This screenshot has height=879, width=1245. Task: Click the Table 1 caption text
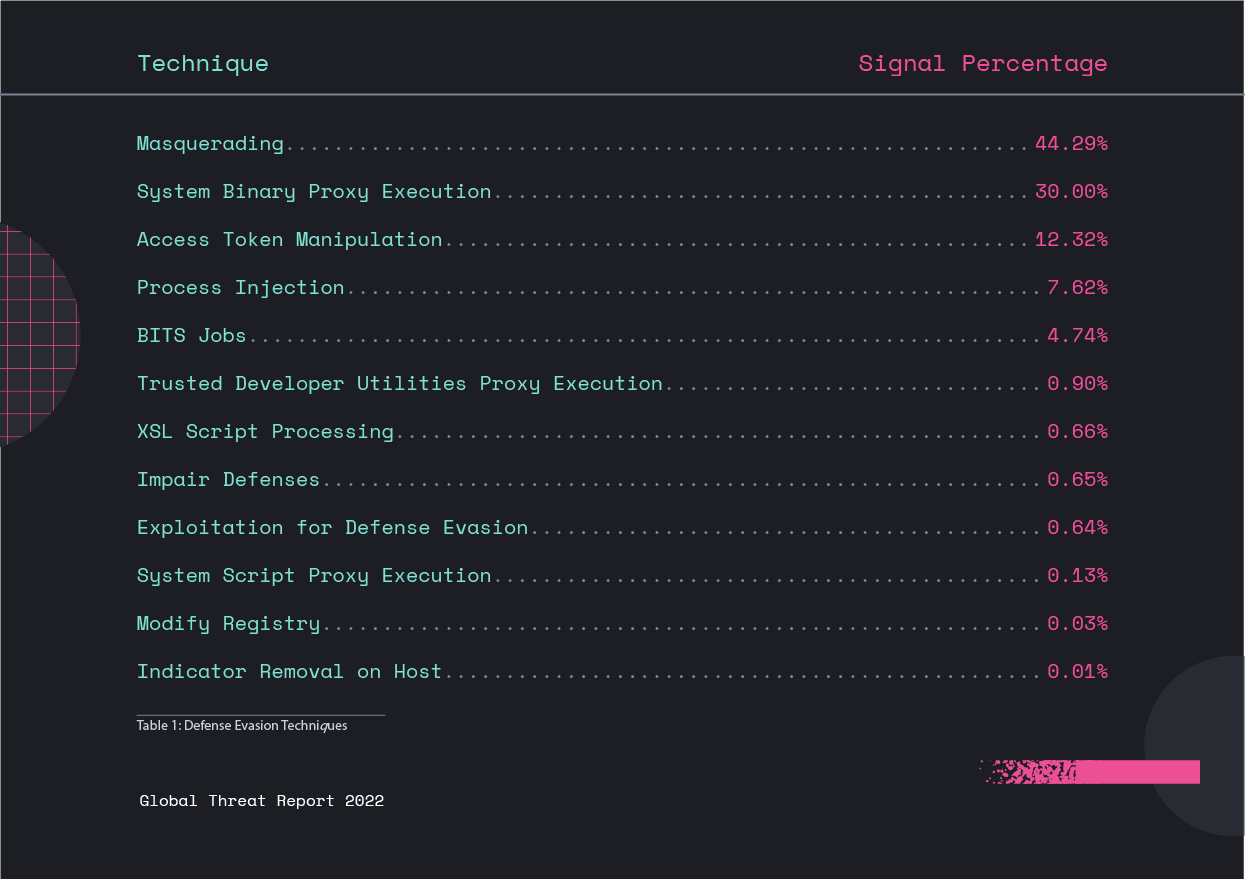242,726
